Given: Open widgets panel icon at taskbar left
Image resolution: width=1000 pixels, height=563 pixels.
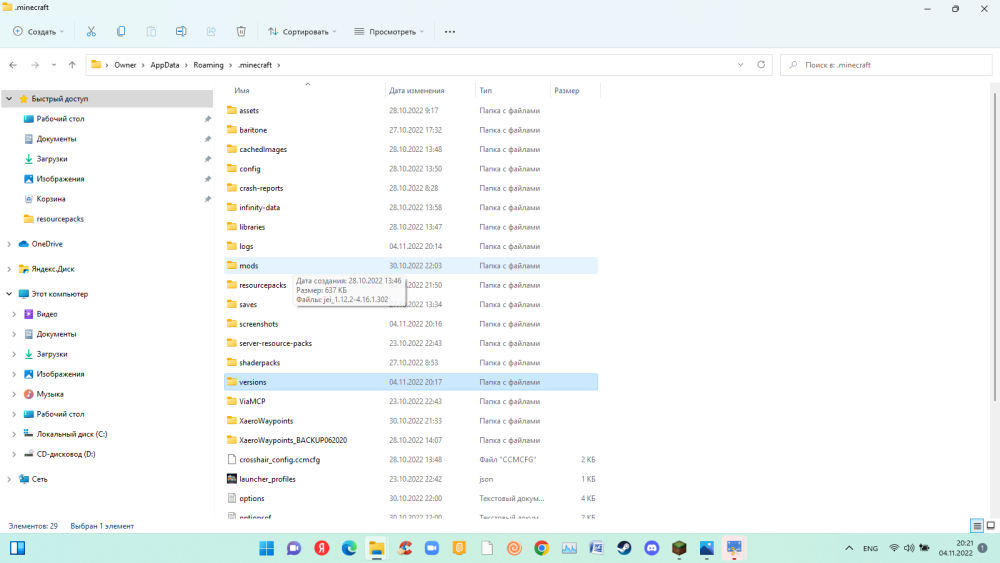Looking at the screenshot, I should pyautogui.click(x=17, y=548).
